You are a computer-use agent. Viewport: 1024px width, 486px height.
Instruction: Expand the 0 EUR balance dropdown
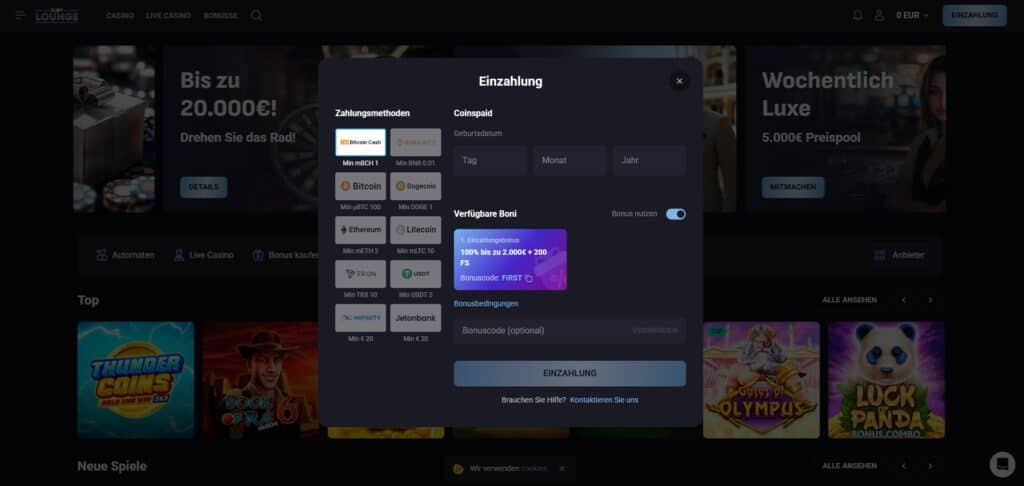click(x=912, y=15)
